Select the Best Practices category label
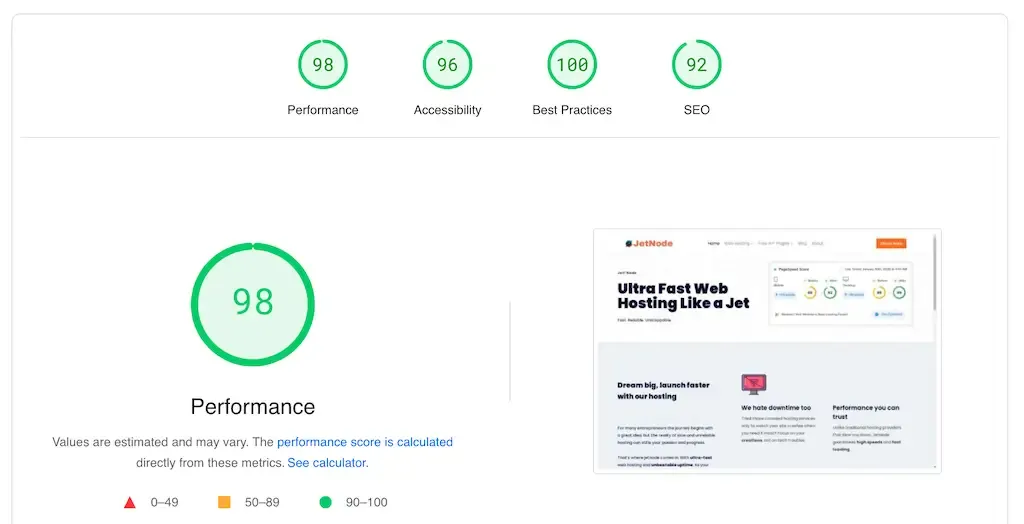 point(572,110)
